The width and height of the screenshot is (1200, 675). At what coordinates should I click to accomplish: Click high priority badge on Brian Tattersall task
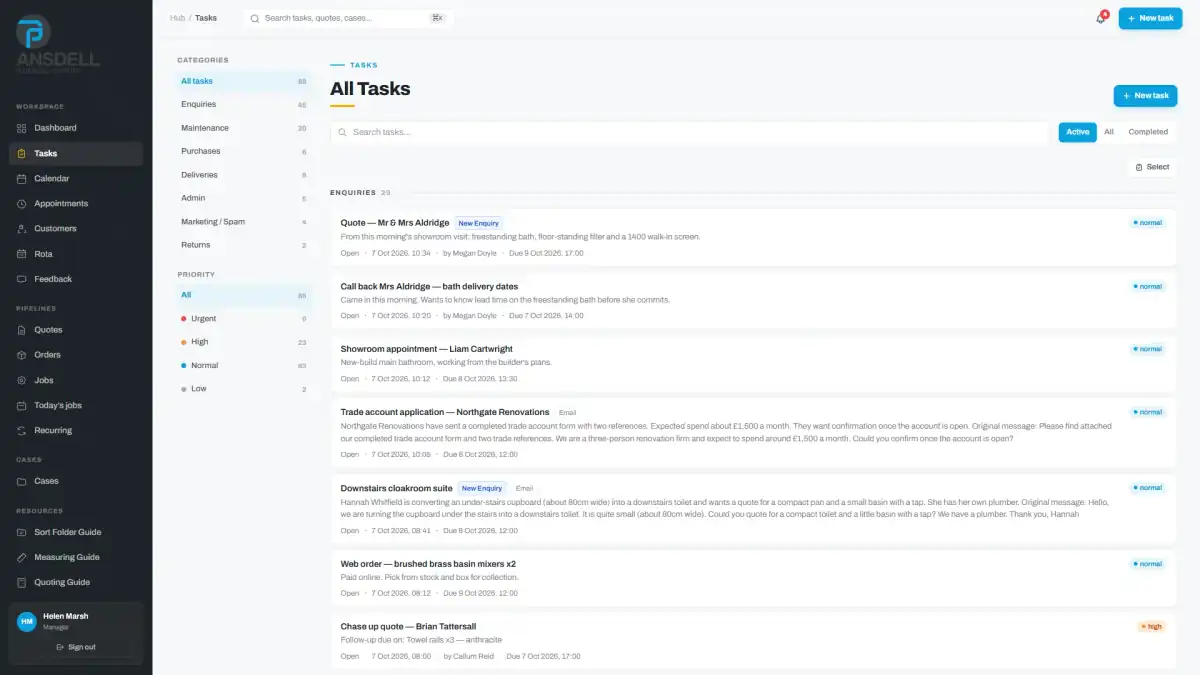tap(1152, 627)
